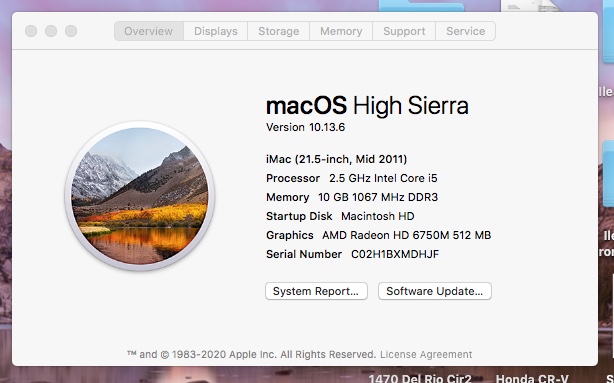Switch to the Memory tab
Screen dimensions: 614x383
pos(341,31)
